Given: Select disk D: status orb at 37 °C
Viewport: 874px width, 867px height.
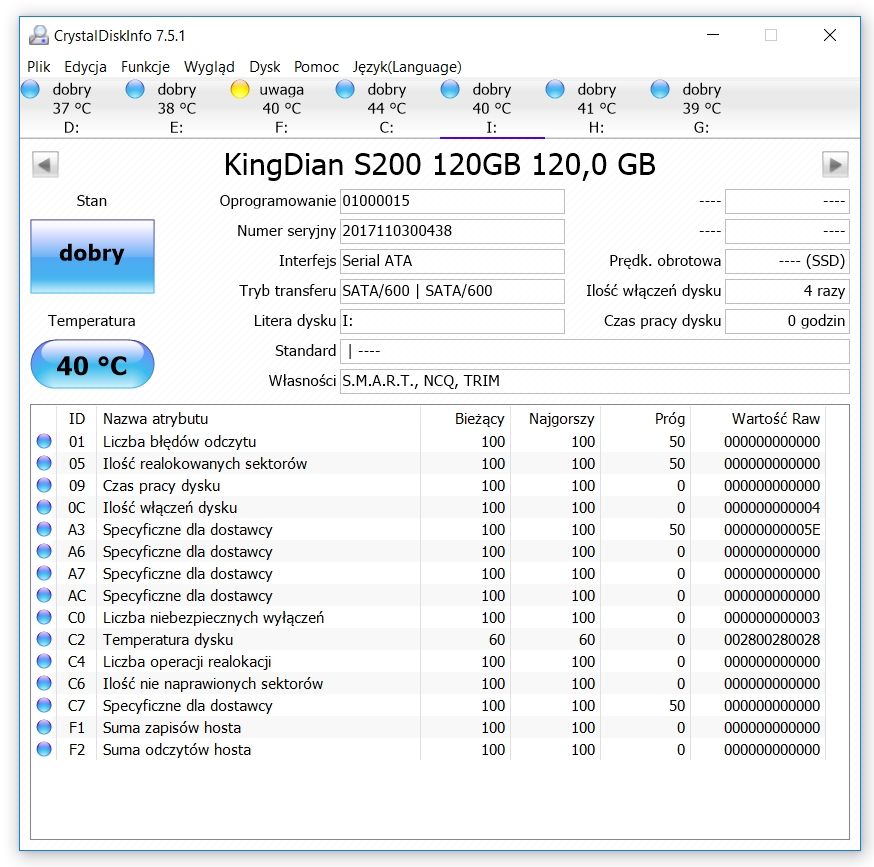Looking at the screenshot, I should click(31, 89).
